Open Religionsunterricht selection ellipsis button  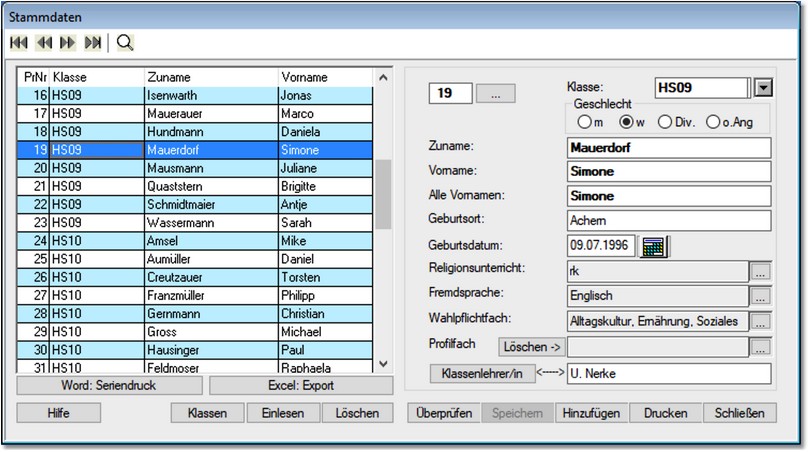click(x=761, y=272)
